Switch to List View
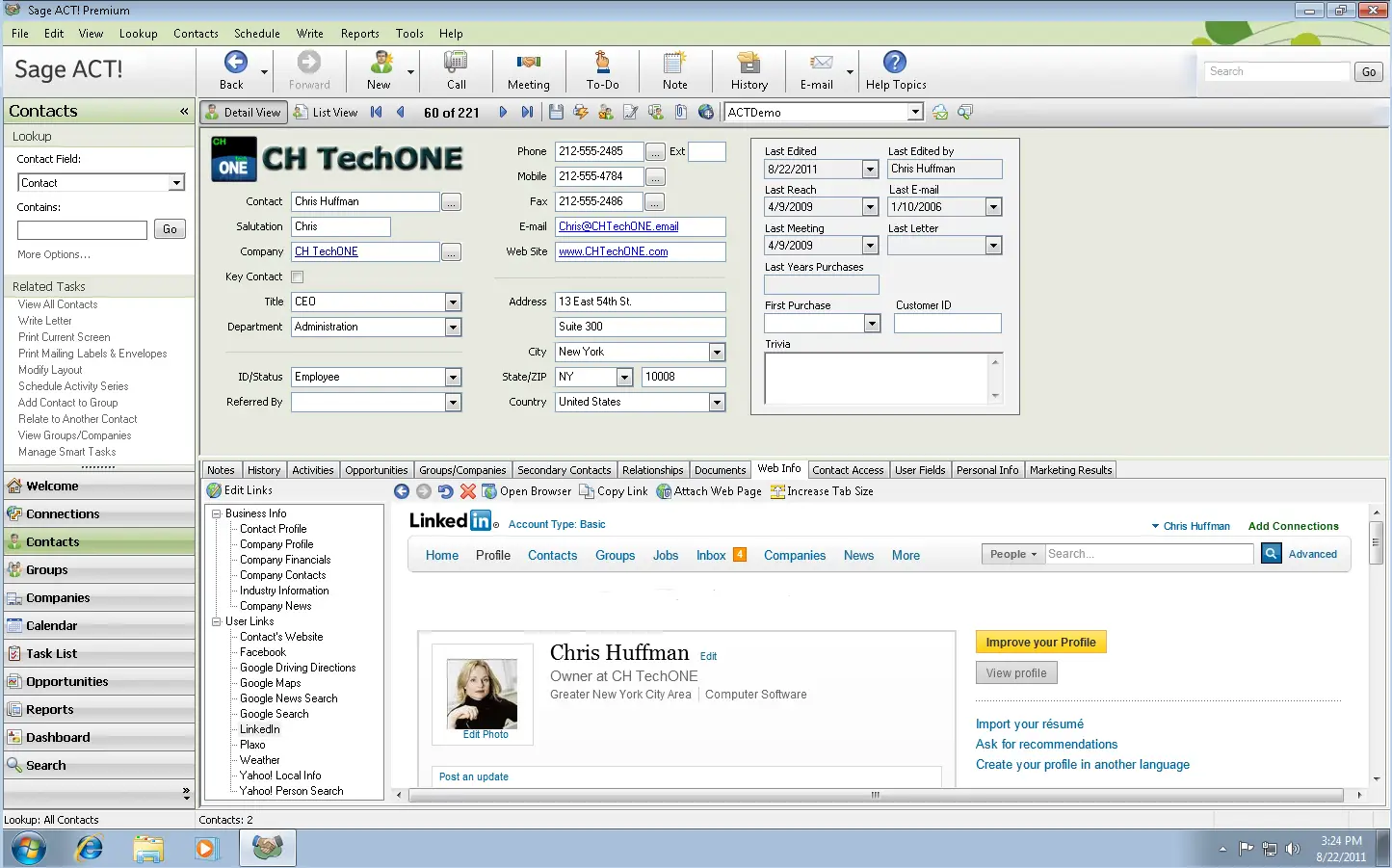Screen dimensions: 1392x868 tap(326, 113)
